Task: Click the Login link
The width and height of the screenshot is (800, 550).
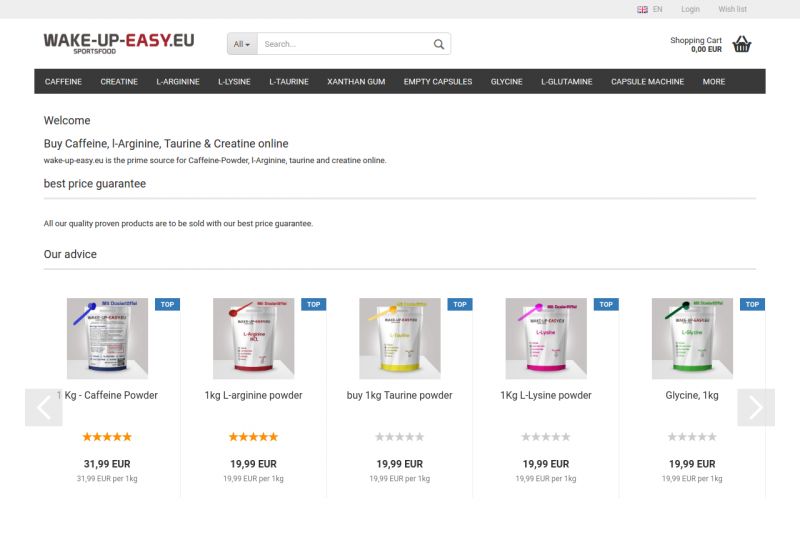Action: tap(690, 9)
